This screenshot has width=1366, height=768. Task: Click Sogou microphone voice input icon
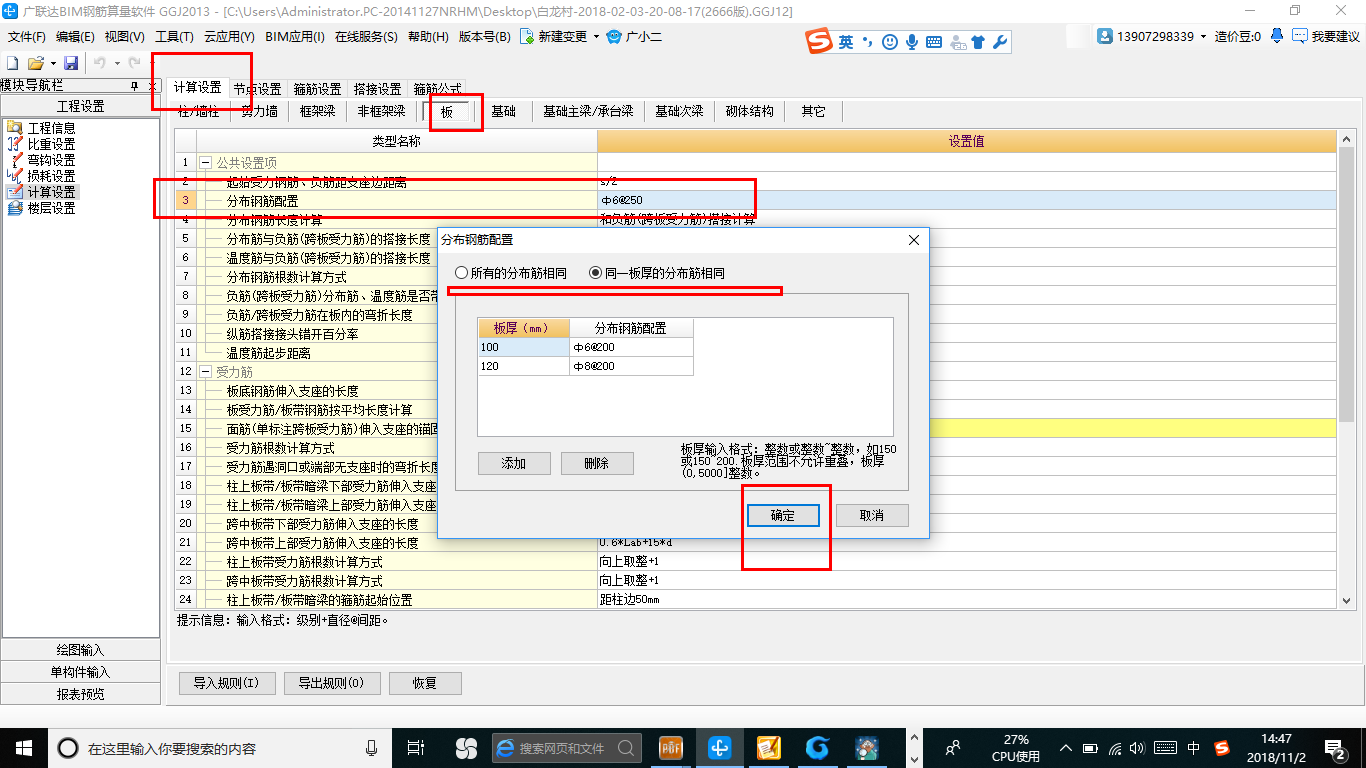pos(912,42)
